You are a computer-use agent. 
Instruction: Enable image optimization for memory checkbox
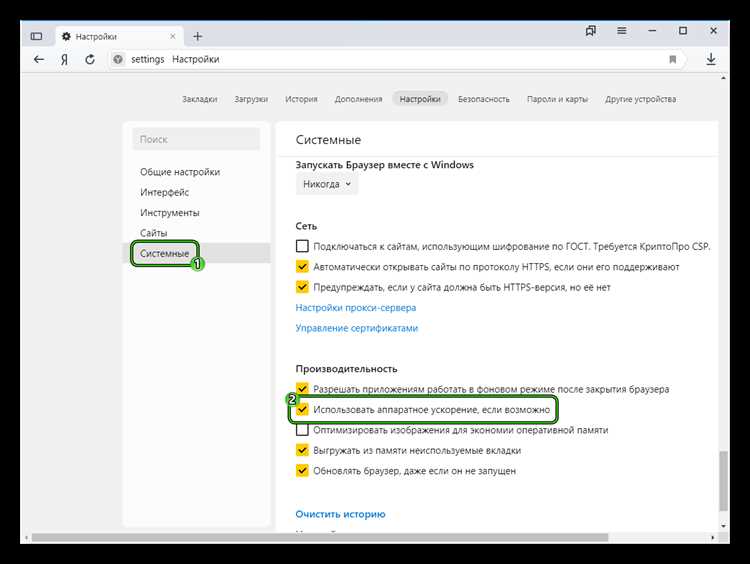[302, 430]
